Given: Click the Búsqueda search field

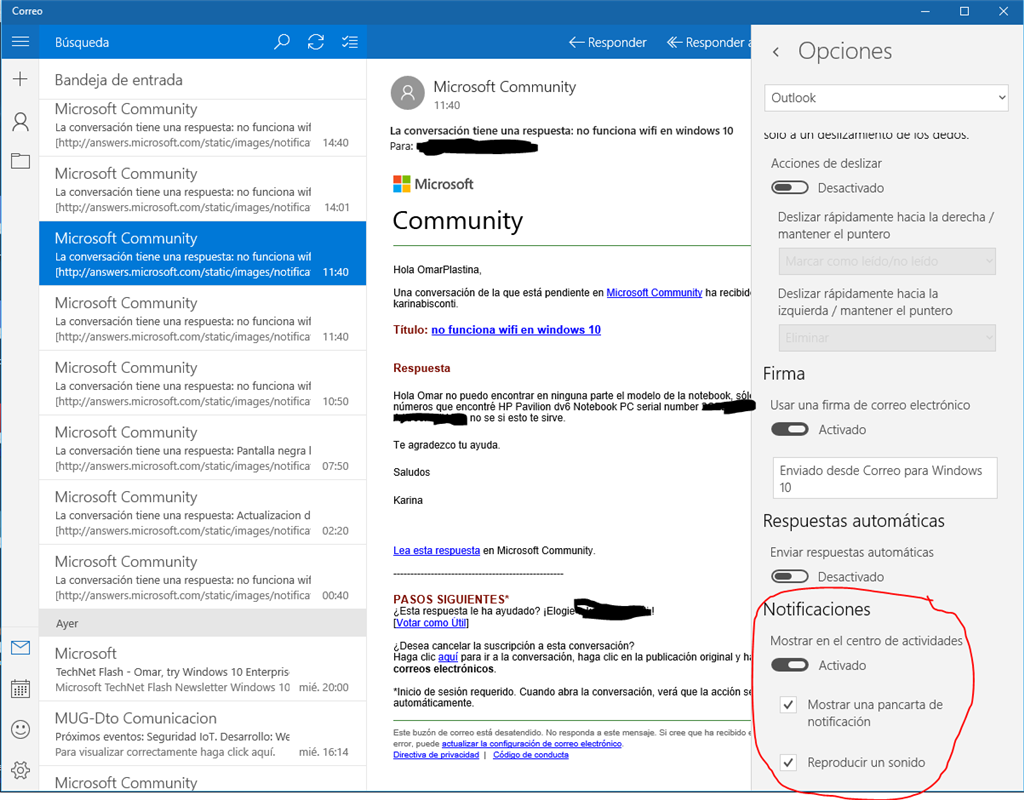Looking at the screenshot, I should 157,42.
